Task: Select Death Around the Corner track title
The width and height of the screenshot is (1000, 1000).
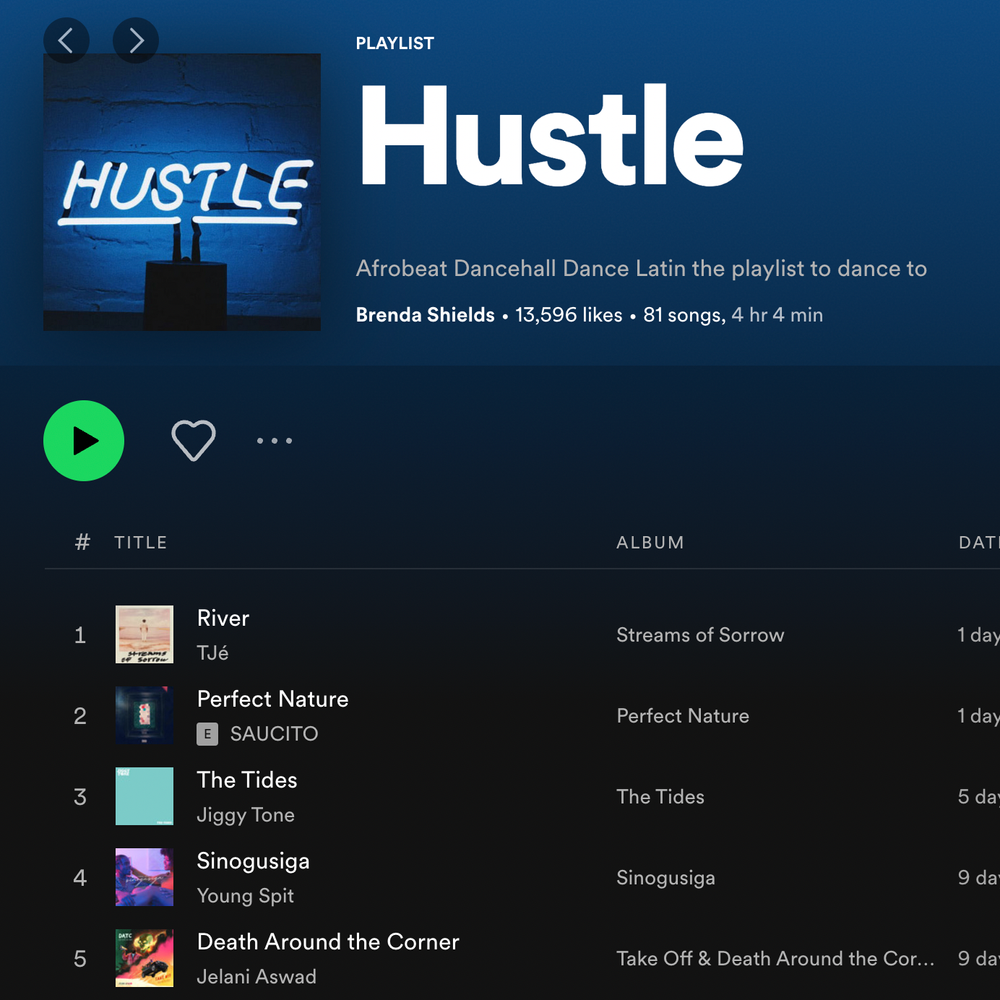Action: tap(328, 942)
